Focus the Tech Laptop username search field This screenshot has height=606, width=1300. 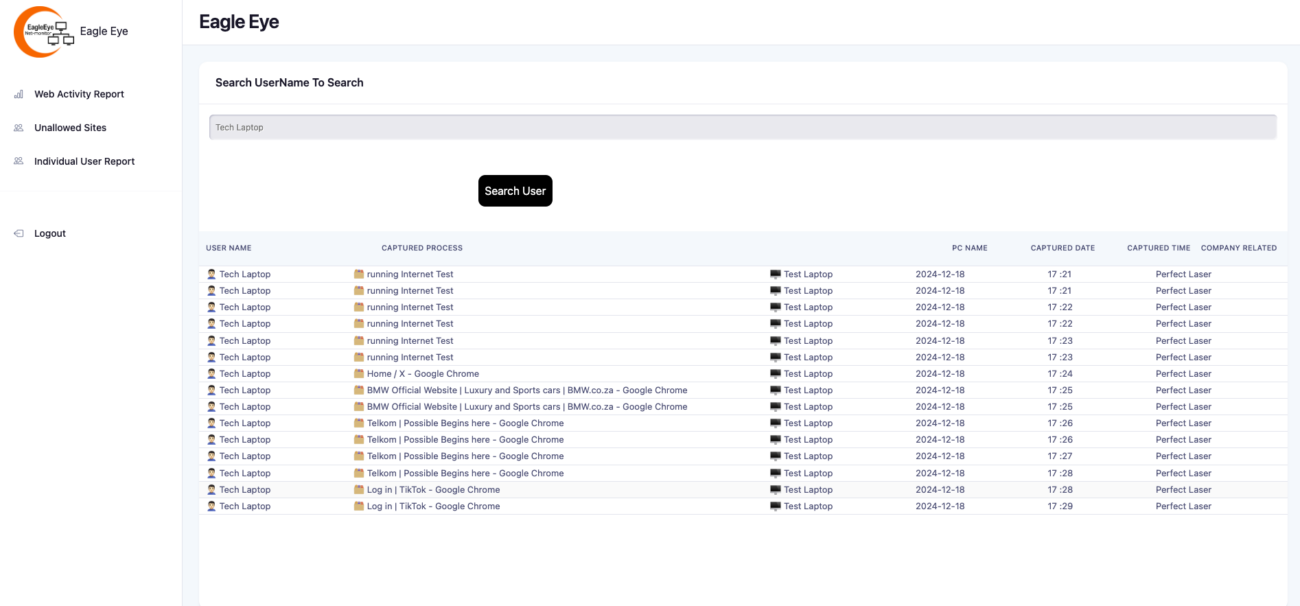point(743,127)
